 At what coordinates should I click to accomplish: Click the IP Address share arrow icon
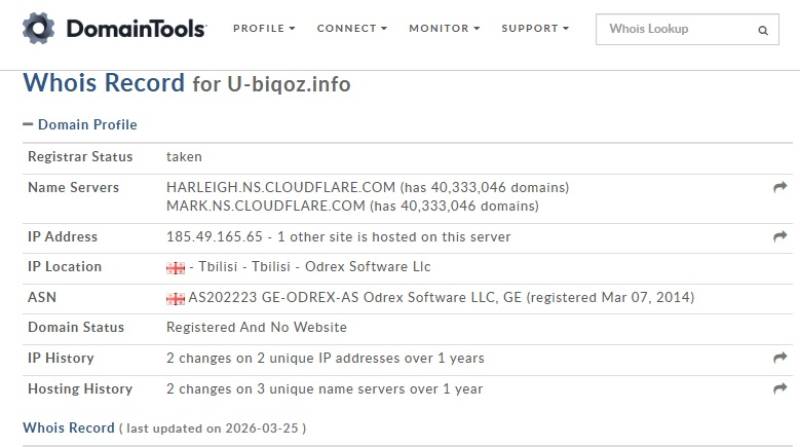coord(780,236)
